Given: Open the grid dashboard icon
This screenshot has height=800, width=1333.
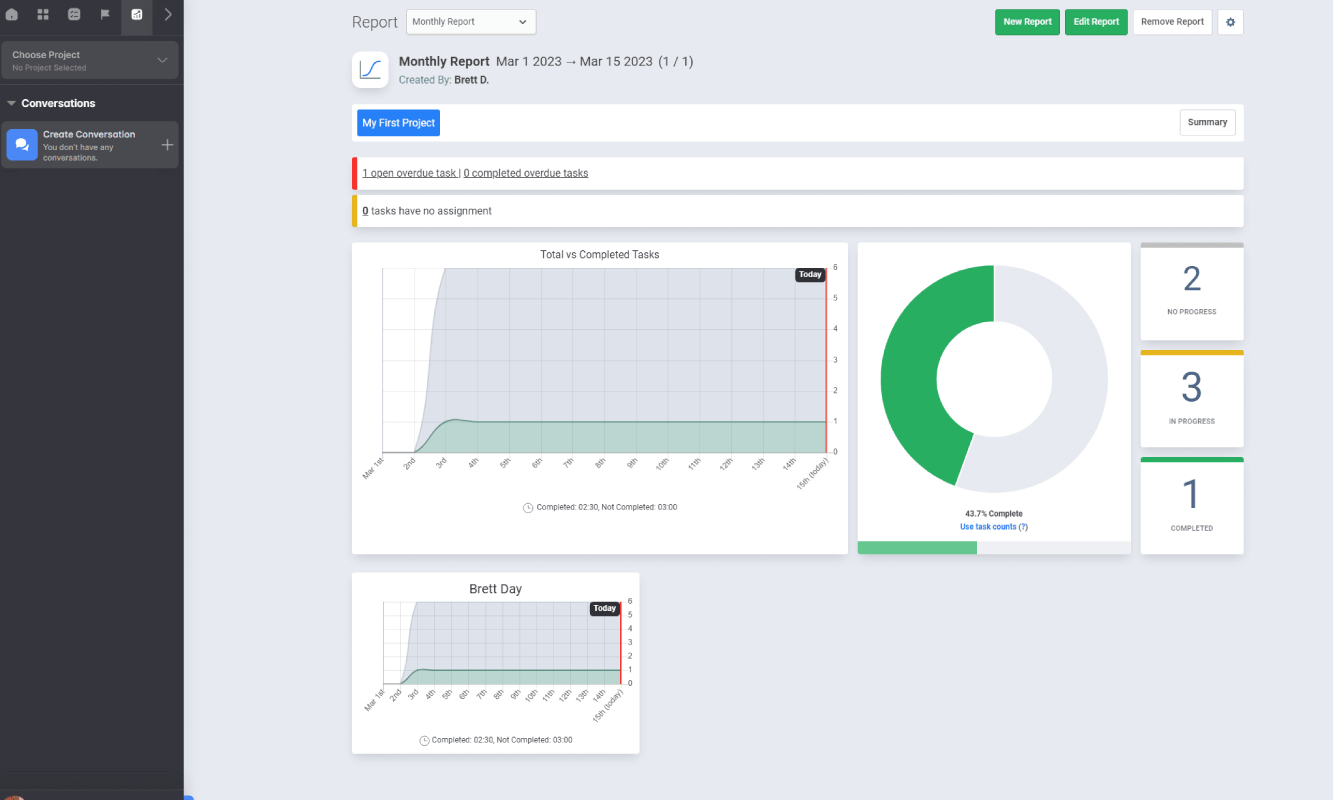Looking at the screenshot, I should [x=43, y=14].
